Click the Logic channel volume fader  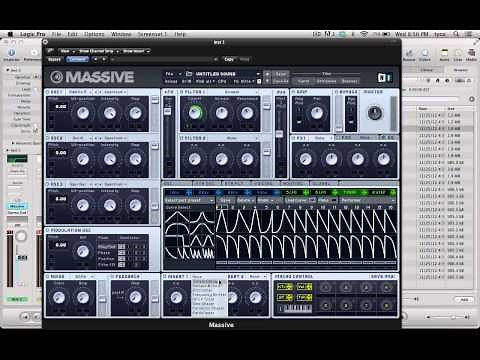(21, 258)
